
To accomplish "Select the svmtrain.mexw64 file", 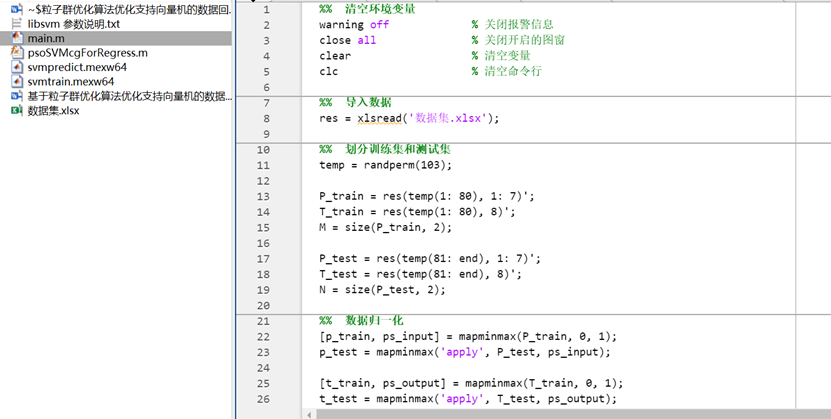I will point(70,82).
